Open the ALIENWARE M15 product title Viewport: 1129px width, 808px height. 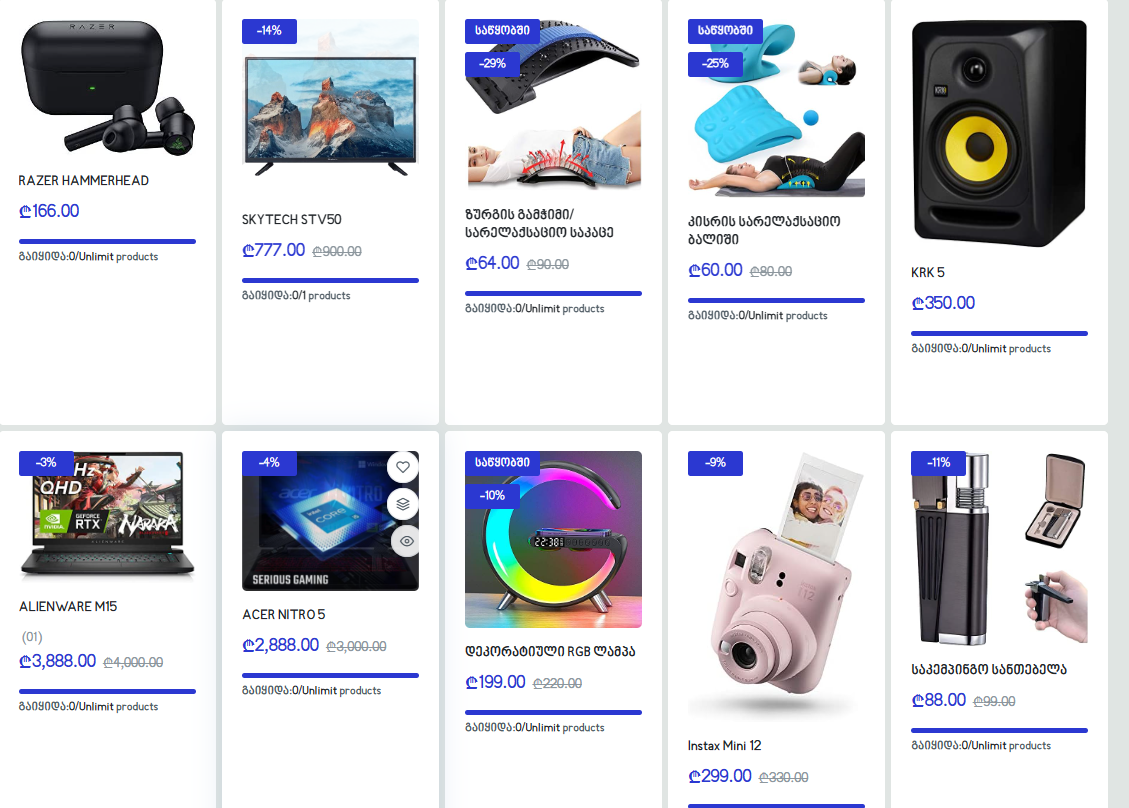(68, 607)
